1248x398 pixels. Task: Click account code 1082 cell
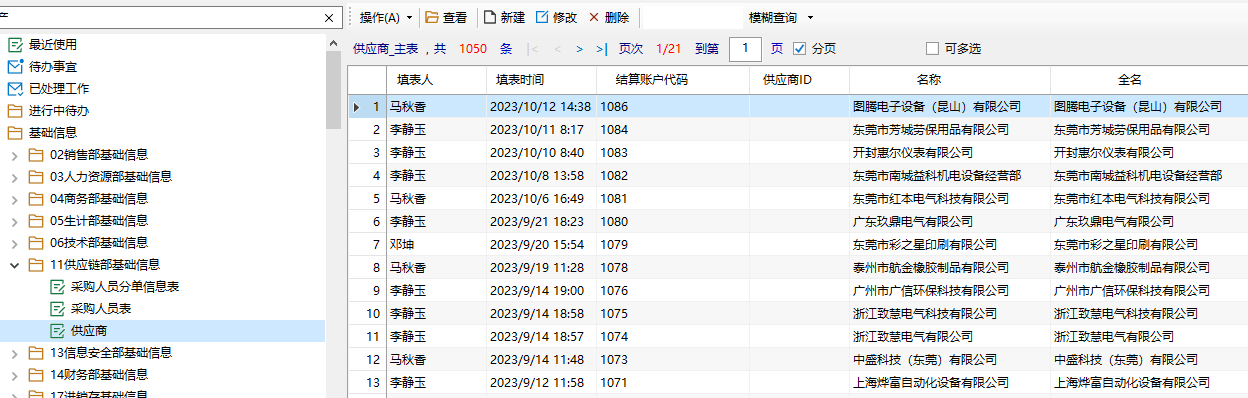point(672,175)
